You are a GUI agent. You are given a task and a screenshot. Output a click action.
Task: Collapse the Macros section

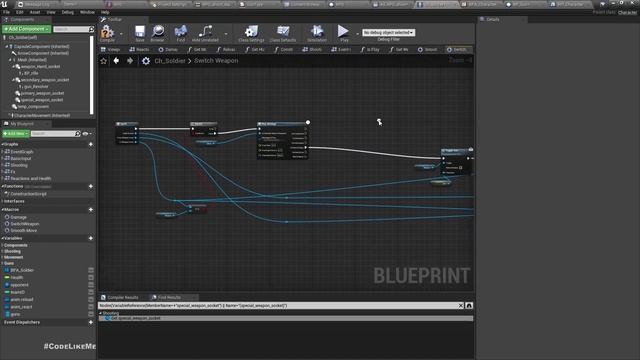pyautogui.click(x=2, y=209)
